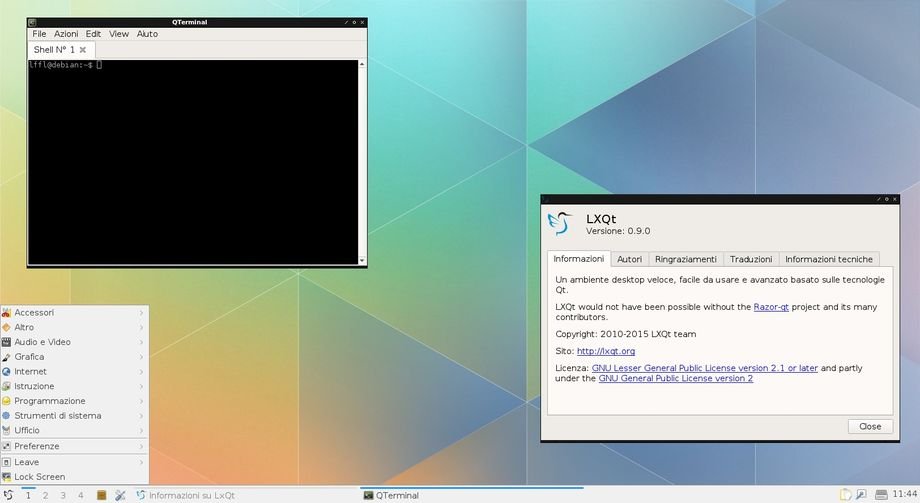Switch to virtual desktop 3
Viewport: 920px width, 503px height.
(x=63, y=495)
